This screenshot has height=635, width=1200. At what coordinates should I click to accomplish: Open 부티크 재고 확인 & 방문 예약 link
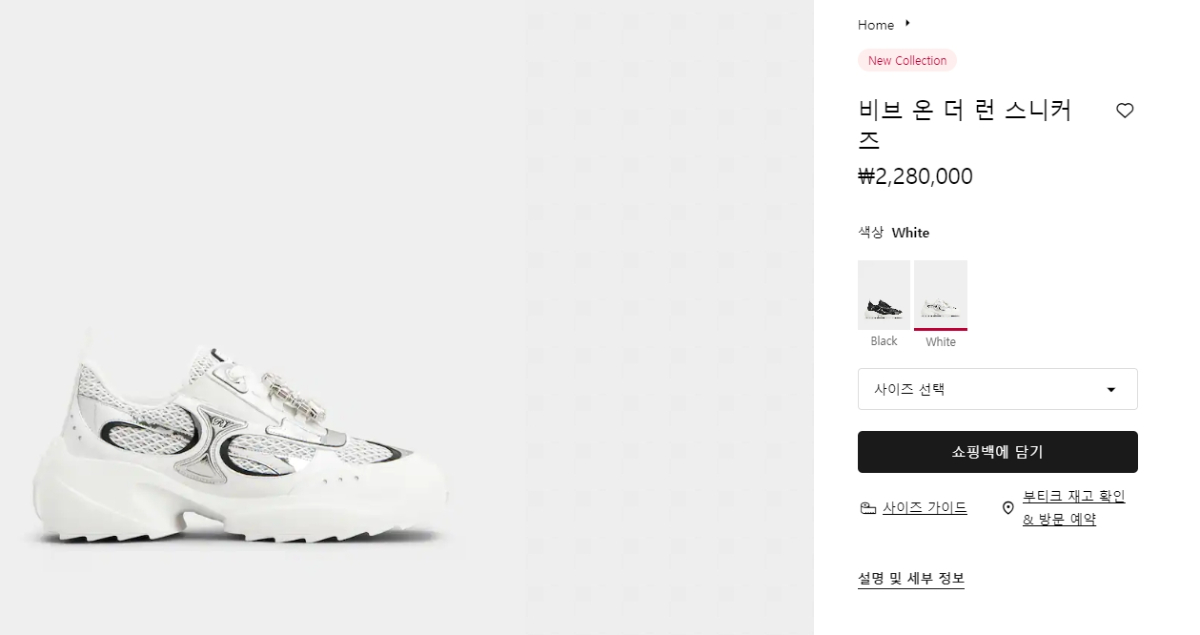1074,508
